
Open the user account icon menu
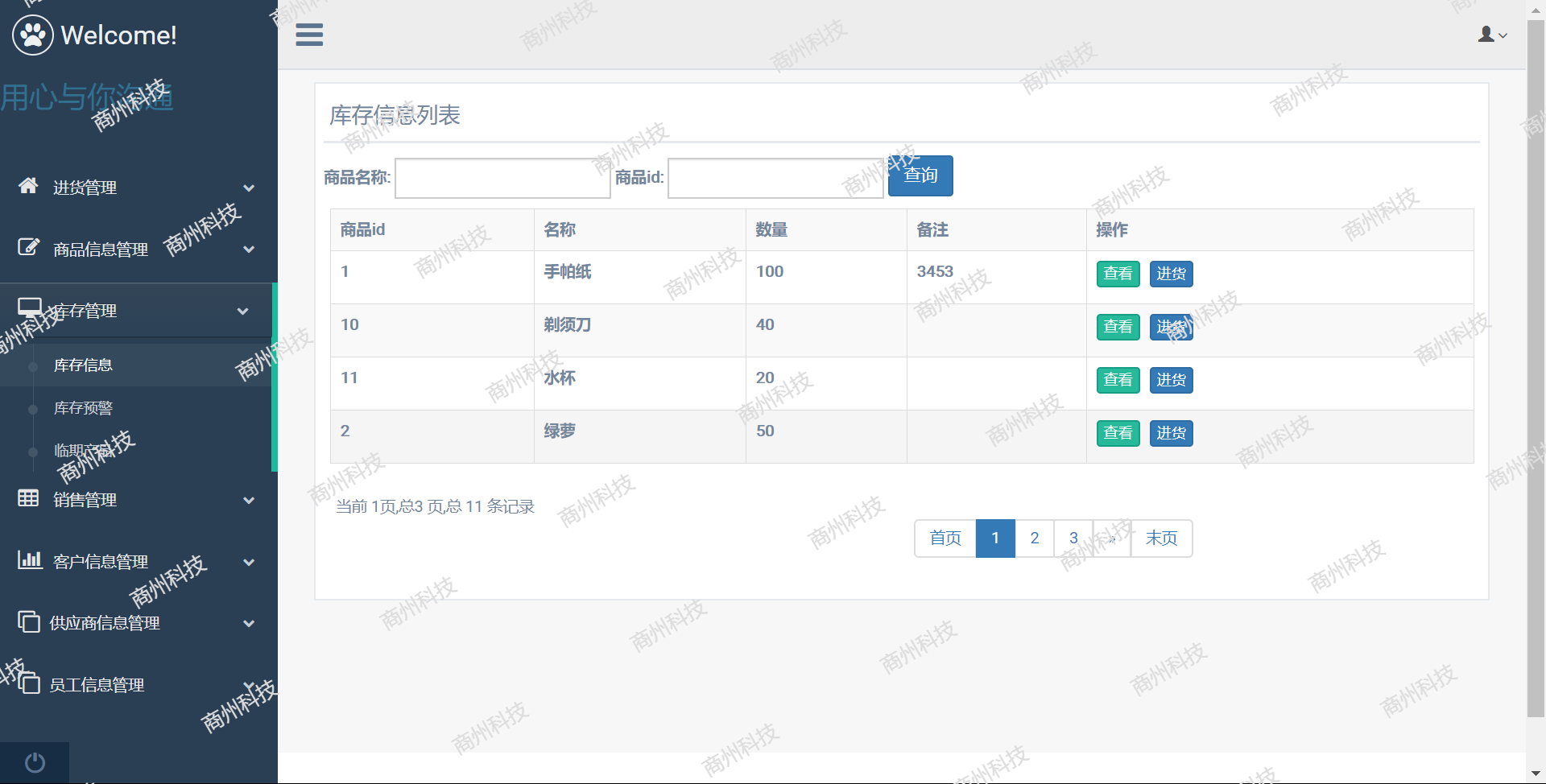1492,35
